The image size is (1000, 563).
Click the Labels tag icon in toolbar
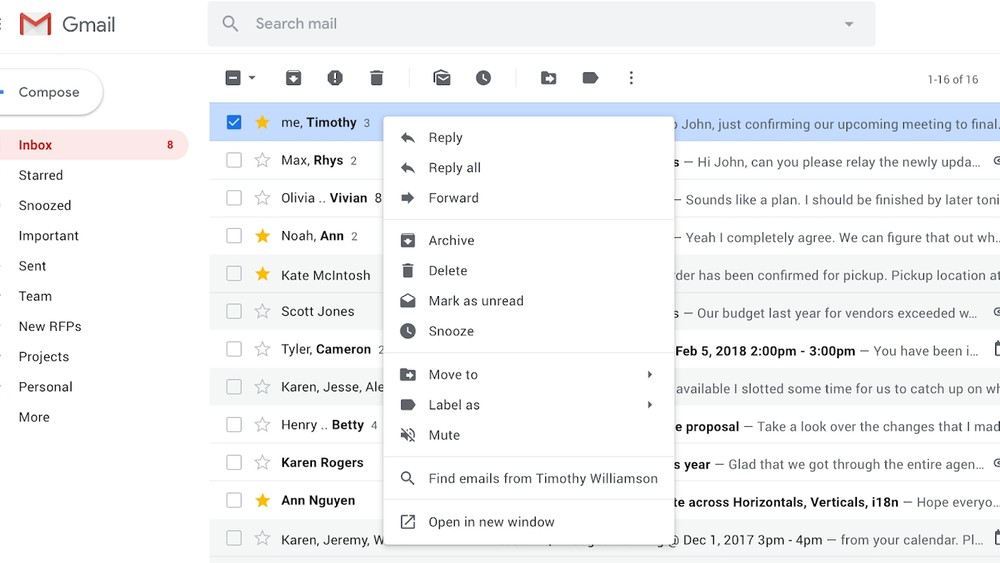pos(590,78)
